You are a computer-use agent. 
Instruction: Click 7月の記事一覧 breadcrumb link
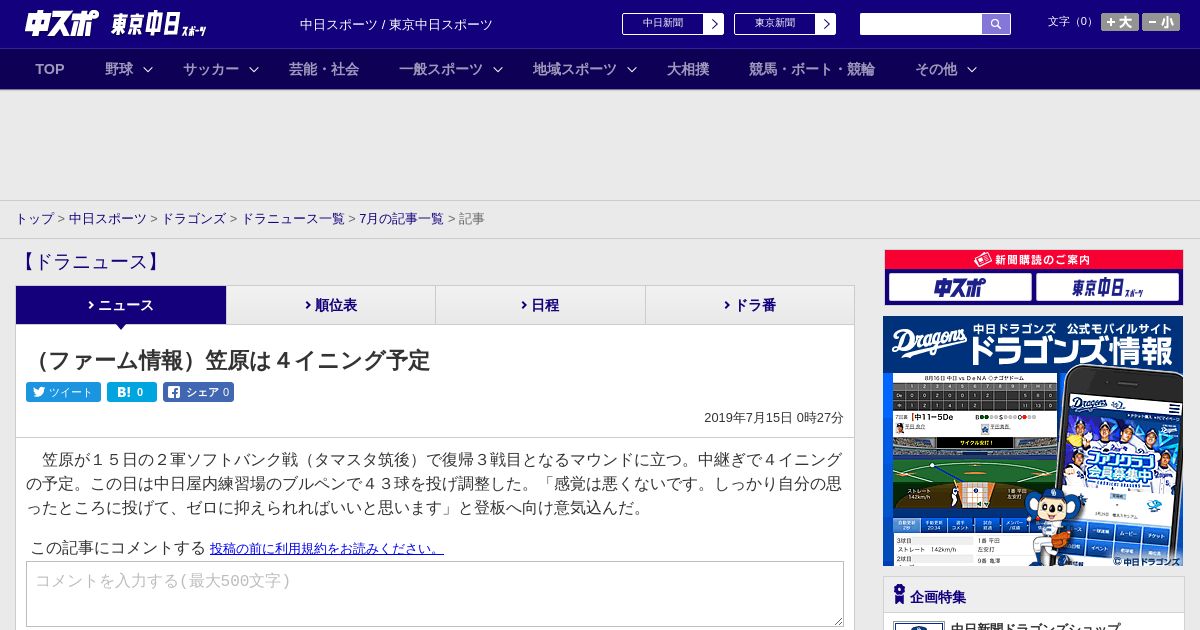(401, 219)
